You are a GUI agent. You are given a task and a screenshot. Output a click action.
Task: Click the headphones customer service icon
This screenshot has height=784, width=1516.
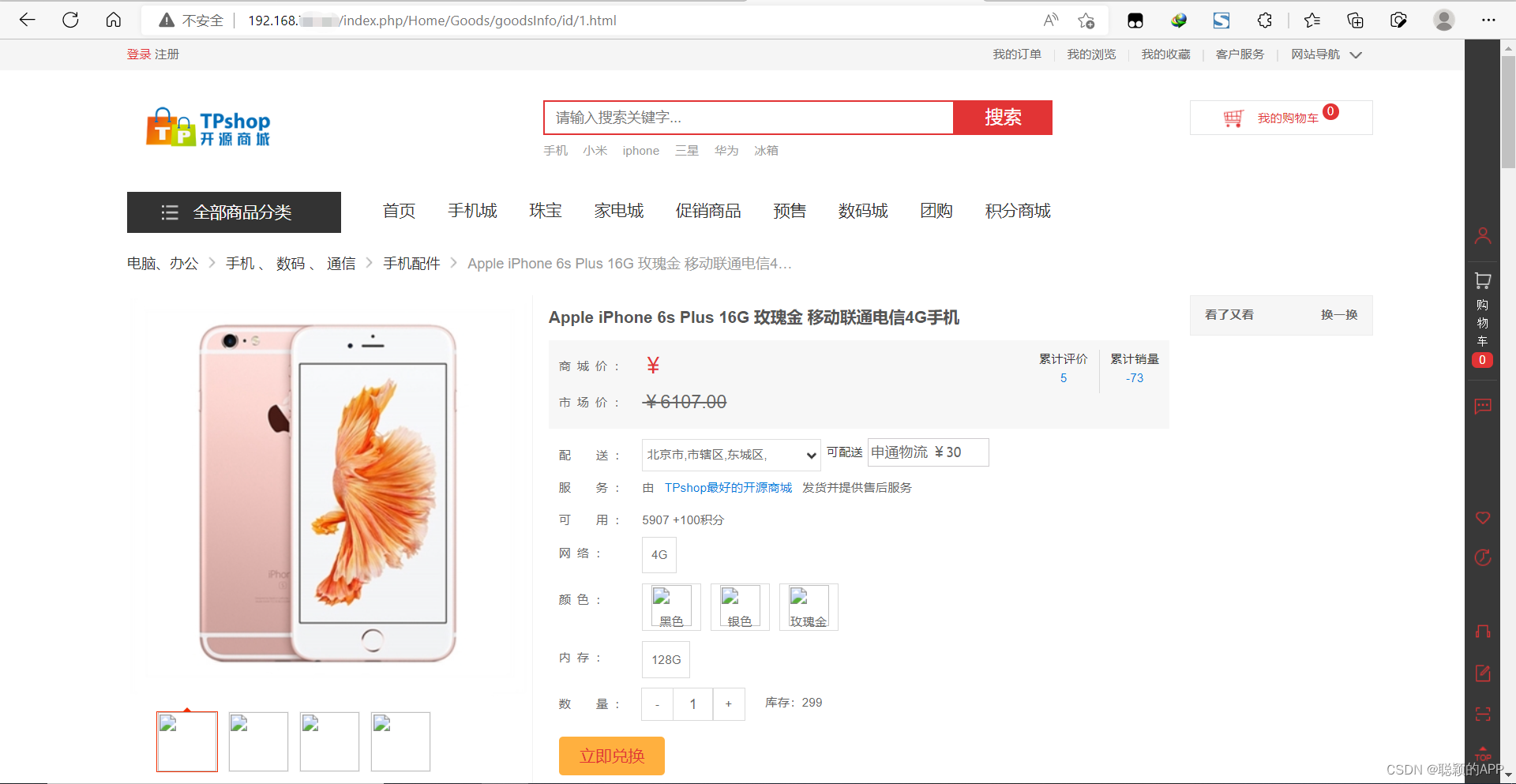1483,631
